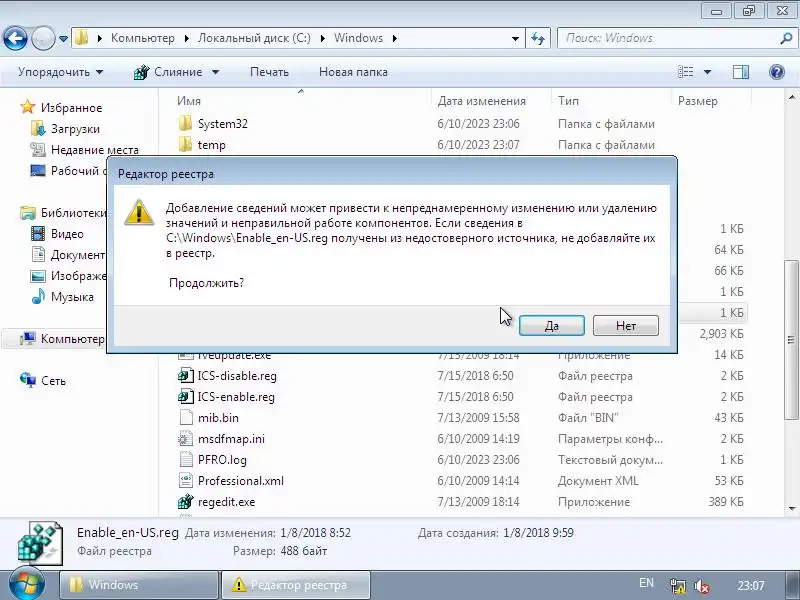
Task: Select Избранное in navigation pane
Action: tap(71, 108)
